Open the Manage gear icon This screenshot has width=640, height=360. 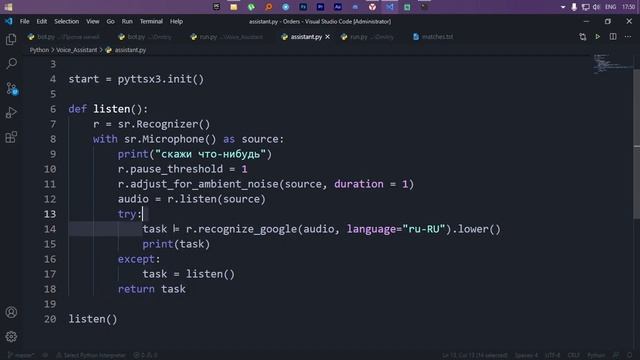click(x=11, y=336)
